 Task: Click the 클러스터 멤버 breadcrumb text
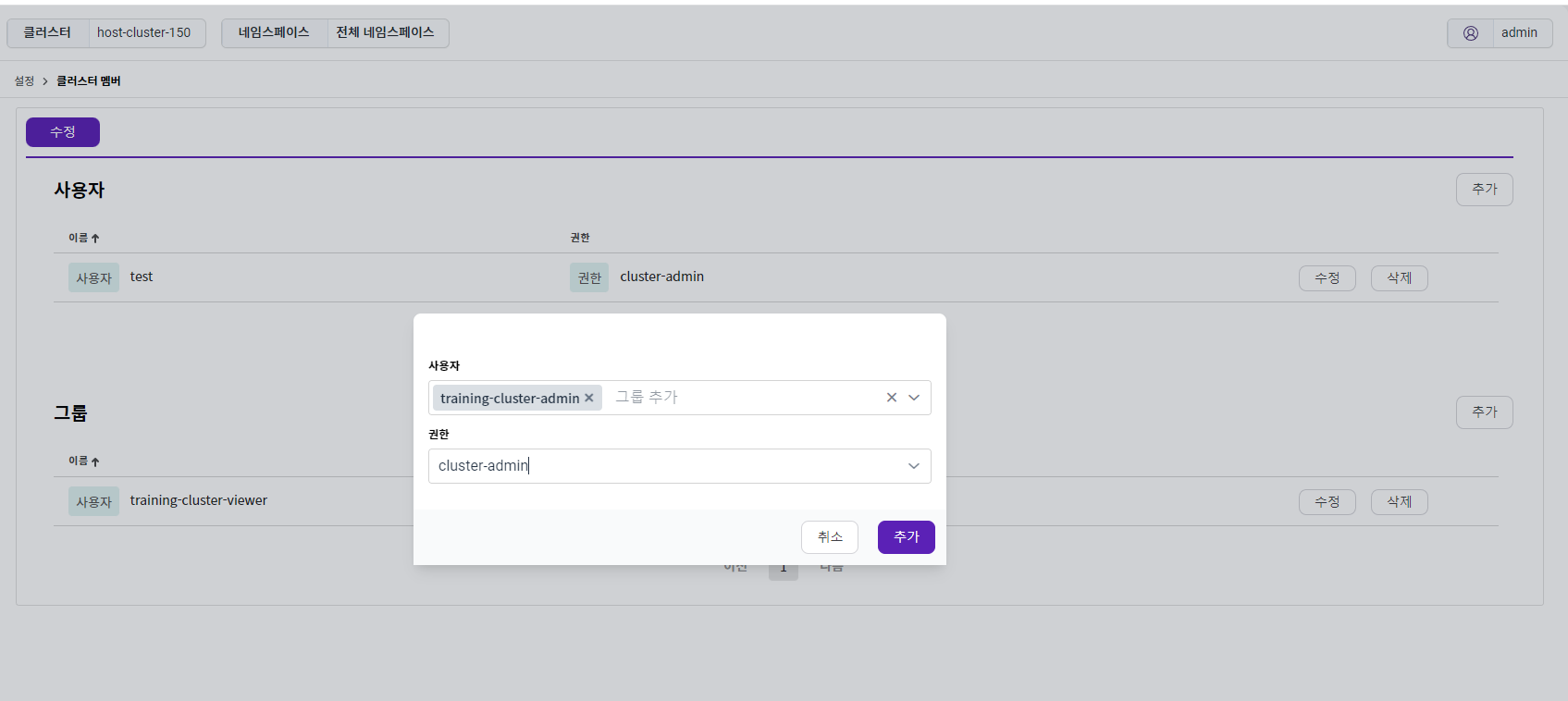pos(89,81)
